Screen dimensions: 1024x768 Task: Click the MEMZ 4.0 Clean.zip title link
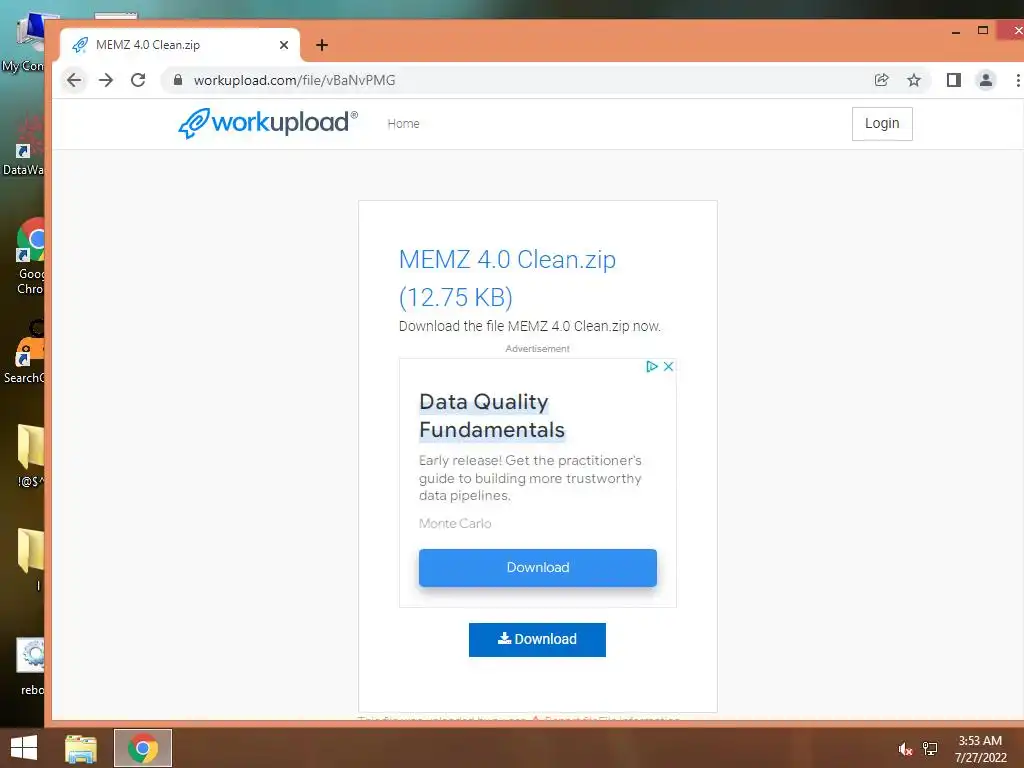point(507,278)
